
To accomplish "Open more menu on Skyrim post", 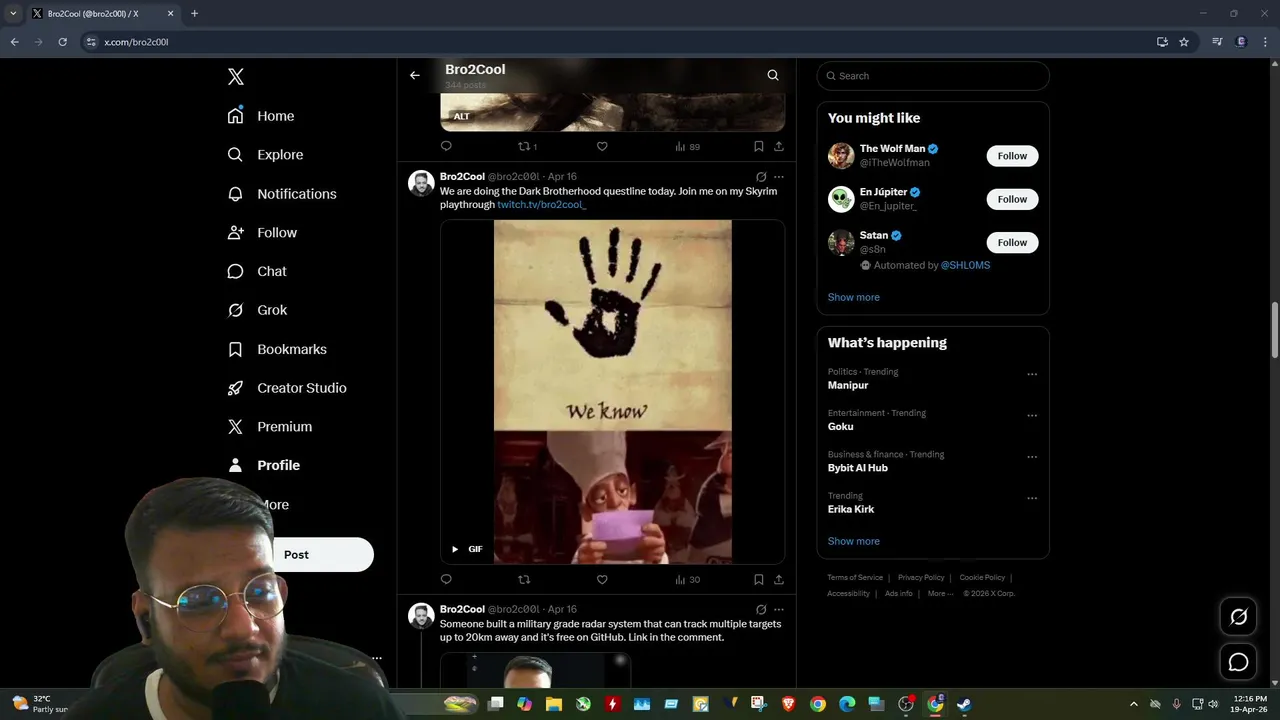I will click(779, 177).
